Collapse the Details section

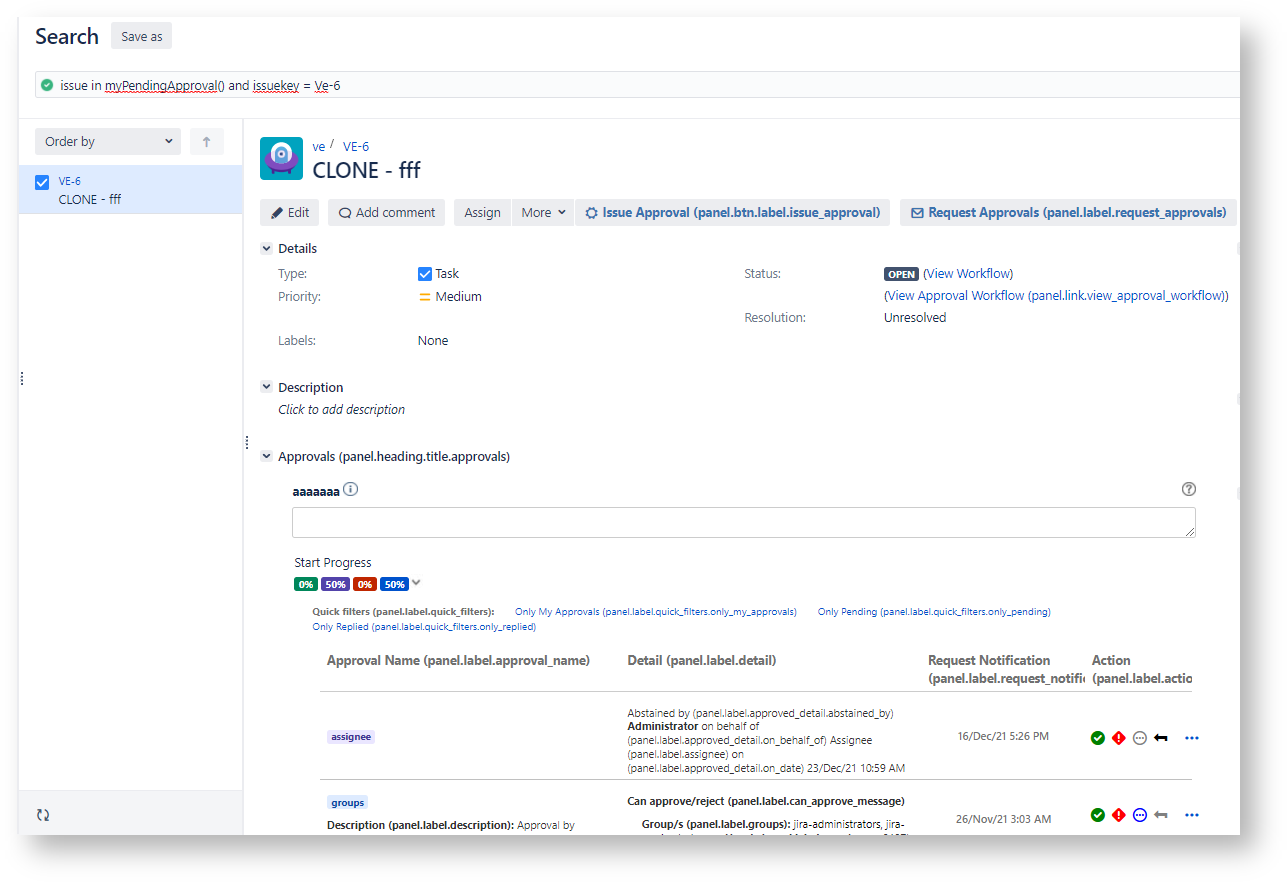266,249
